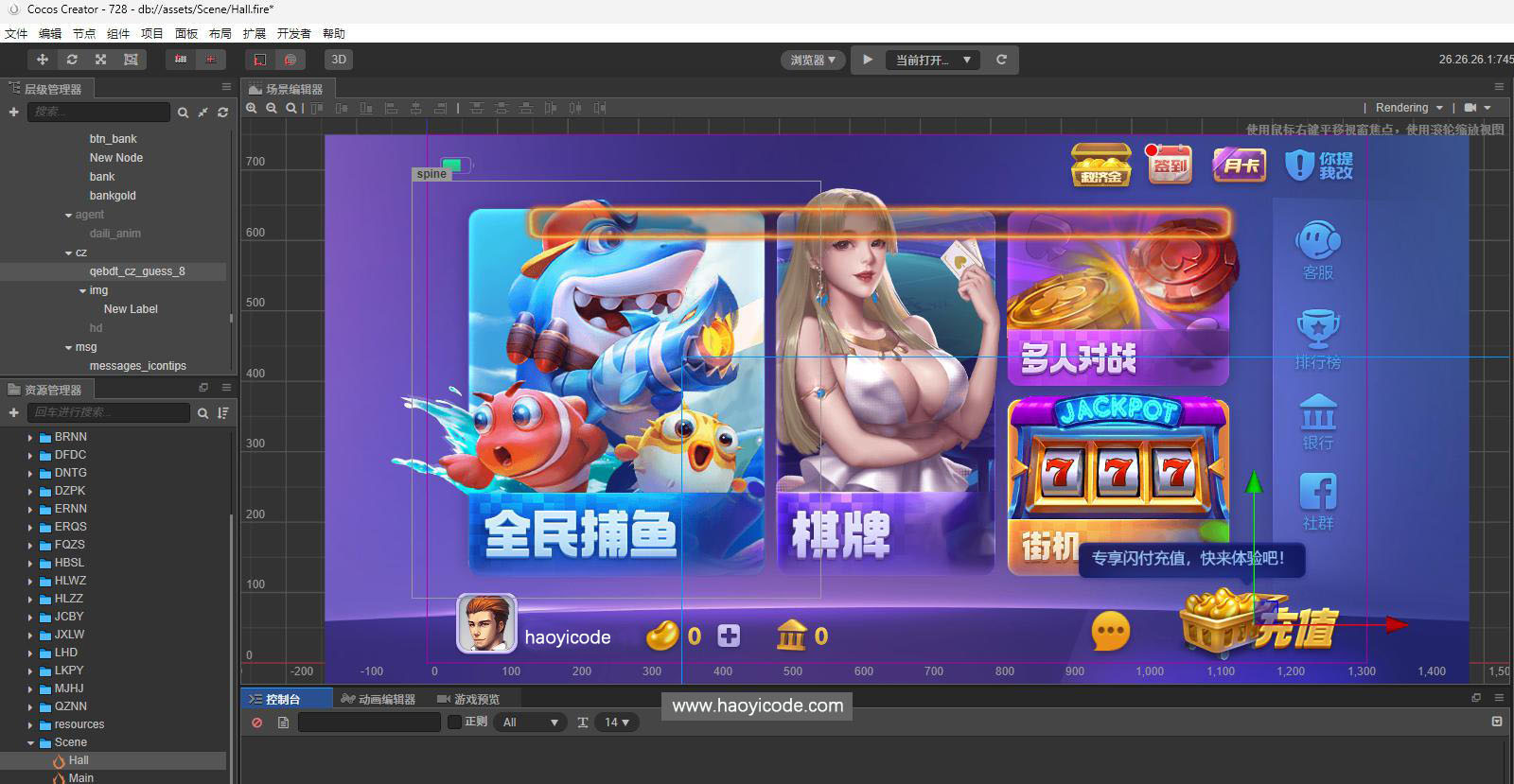Expand the DZPK folder

click(x=30, y=492)
